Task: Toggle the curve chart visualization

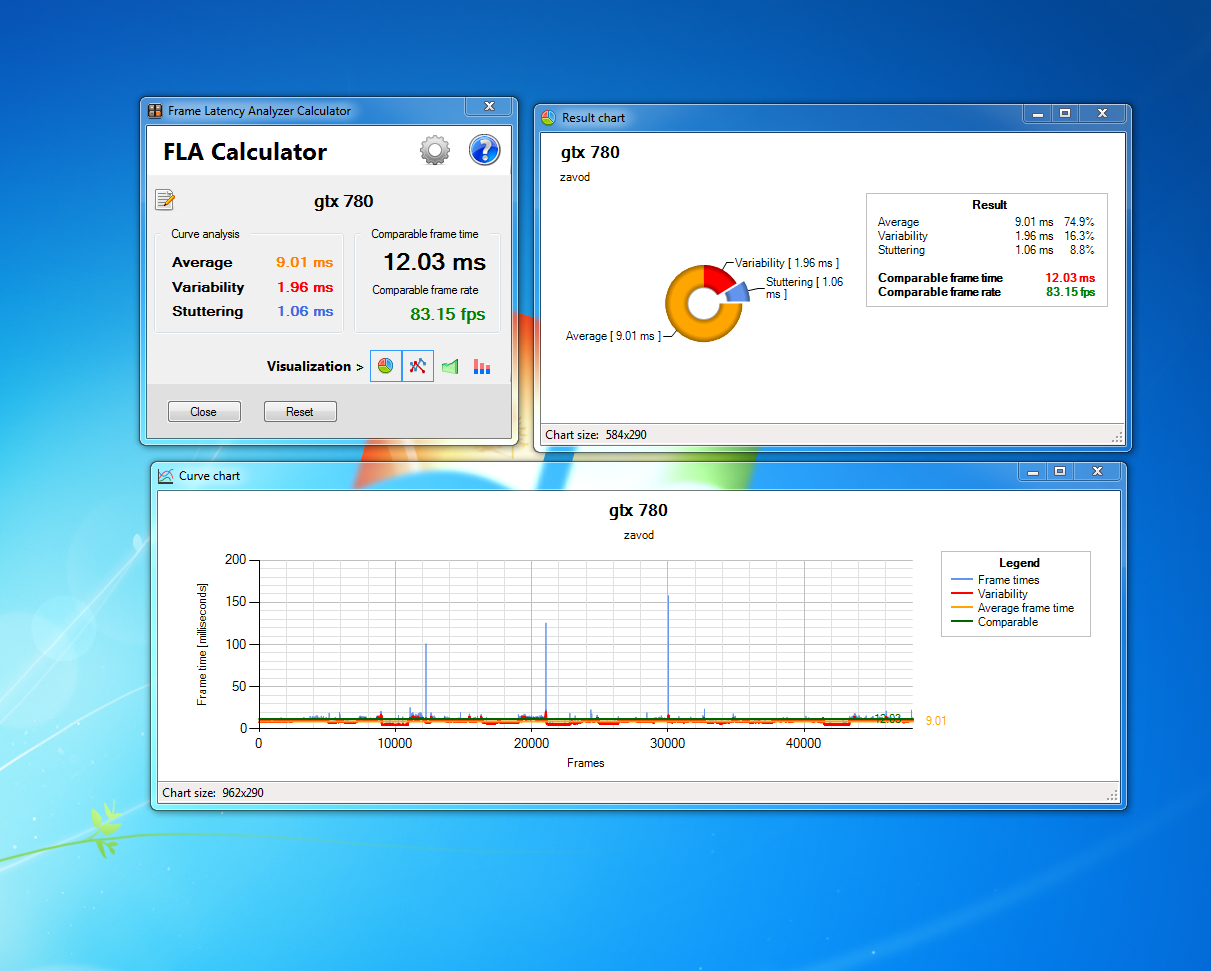Action: tap(418, 366)
